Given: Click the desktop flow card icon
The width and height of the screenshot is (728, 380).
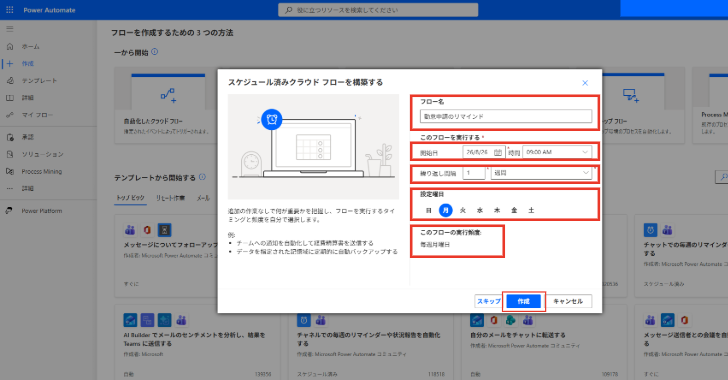Looking at the screenshot, I should pos(631,95).
